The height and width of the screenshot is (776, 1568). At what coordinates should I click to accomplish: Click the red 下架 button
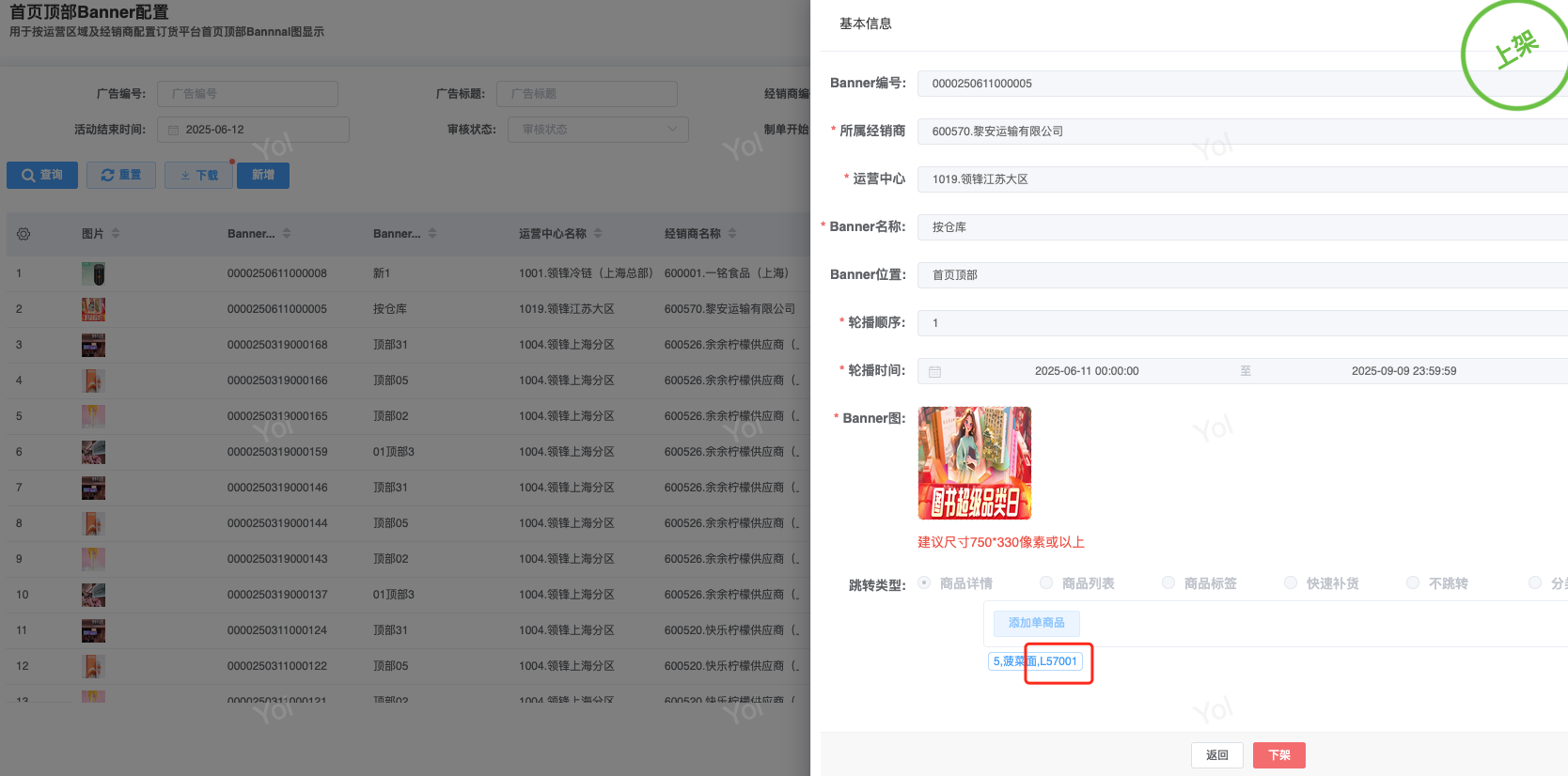(1279, 755)
